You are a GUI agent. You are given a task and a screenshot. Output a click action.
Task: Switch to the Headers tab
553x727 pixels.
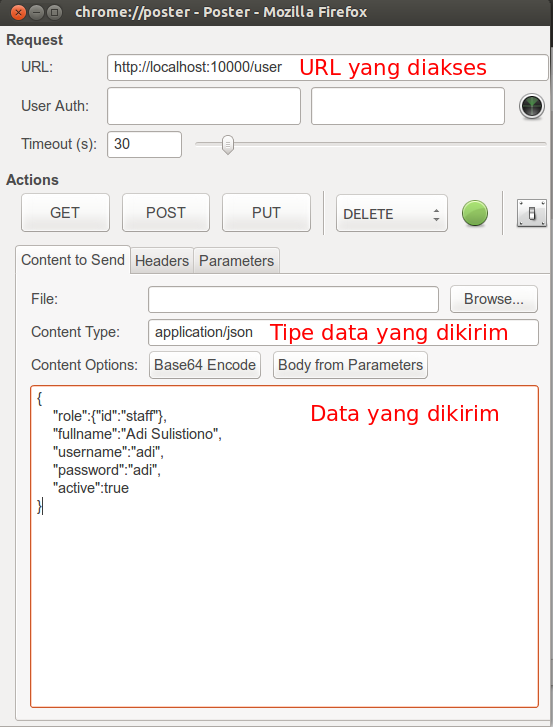tap(162, 261)
